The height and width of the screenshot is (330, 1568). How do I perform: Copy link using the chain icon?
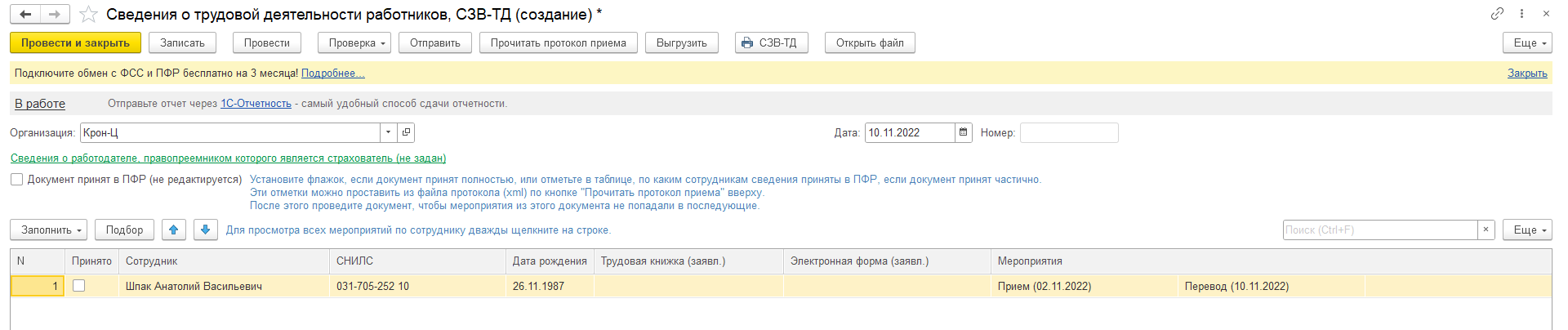tap(1497, 14)
